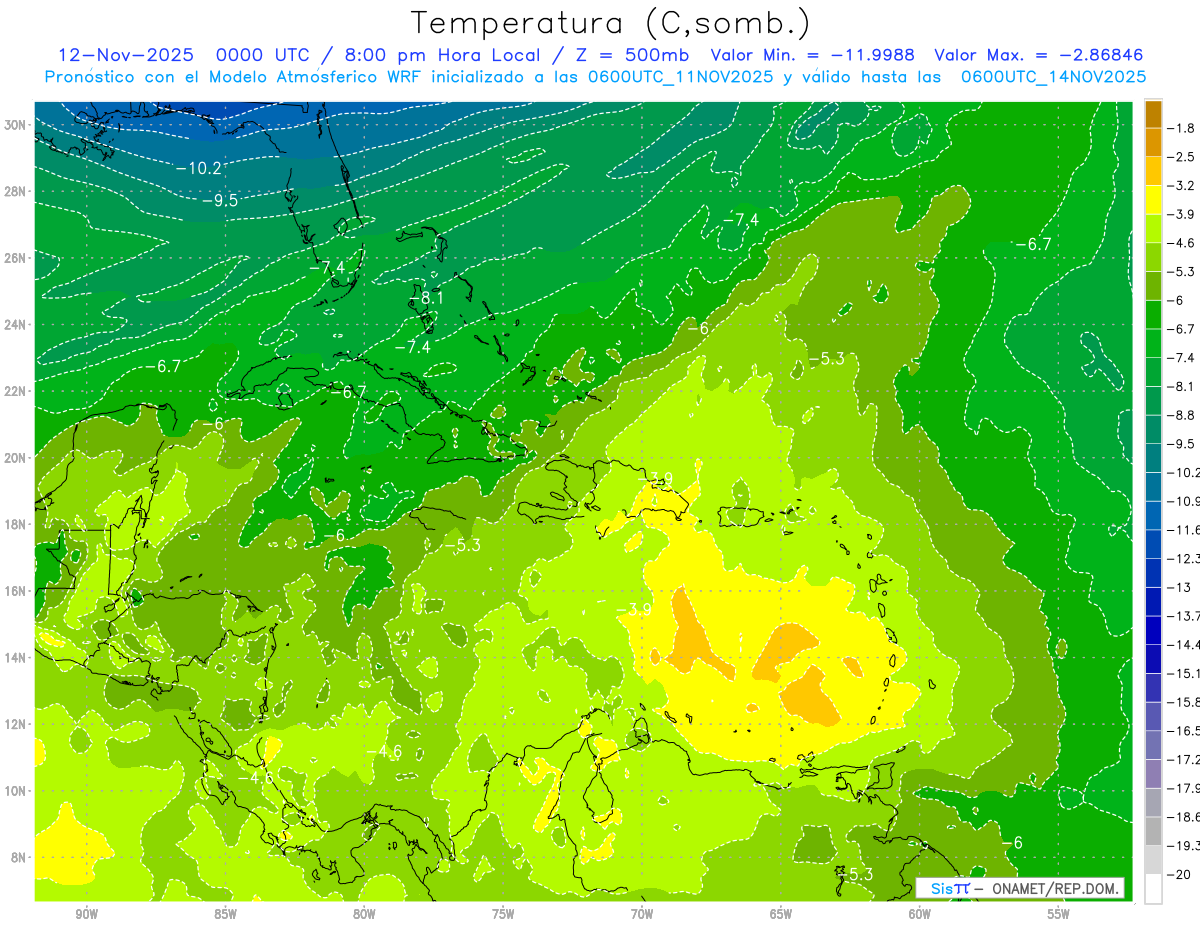This screenshot has width=1200, height=927.
Task: Click the '24N' latitude axis label
Action: (x=17, y=324)
